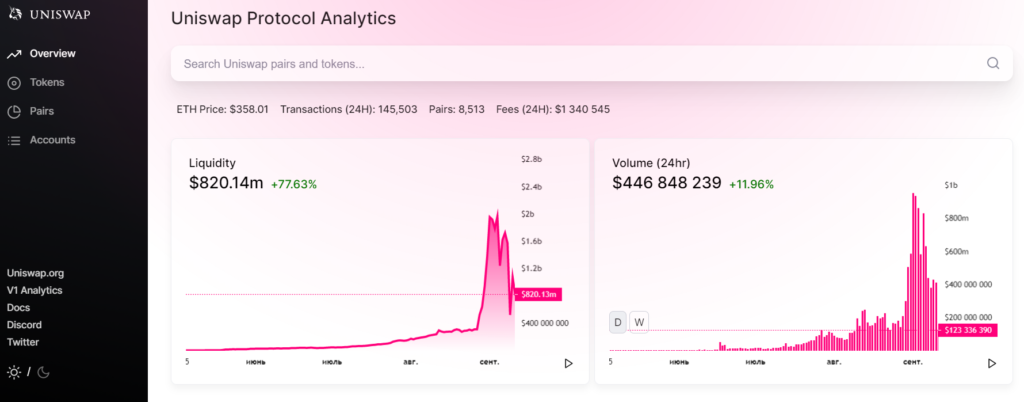
Task: Click the Fees (24H): $1 340 545 stat
Action: tap(553, 110)
